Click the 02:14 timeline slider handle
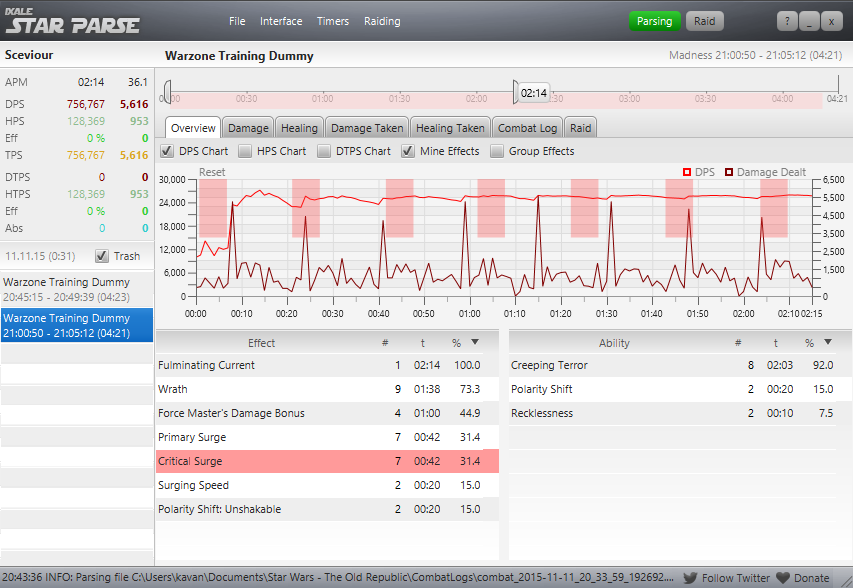The width and height of the screenshot is (853, 588). click(x=516, y=92)
